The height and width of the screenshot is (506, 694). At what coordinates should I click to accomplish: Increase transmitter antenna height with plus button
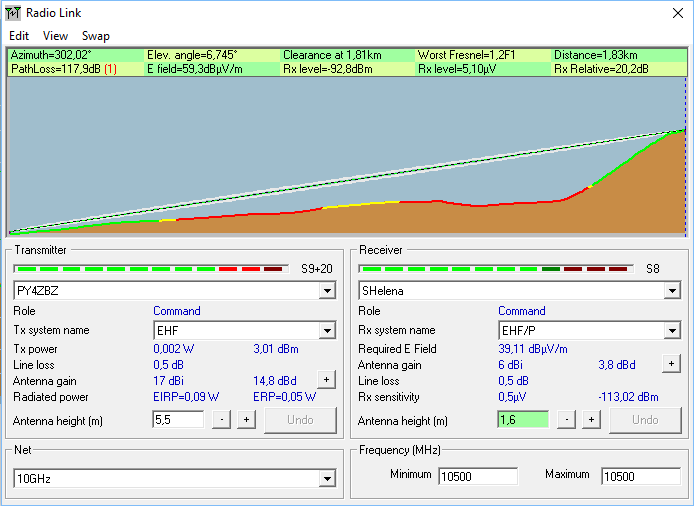(x=246, y=420)
